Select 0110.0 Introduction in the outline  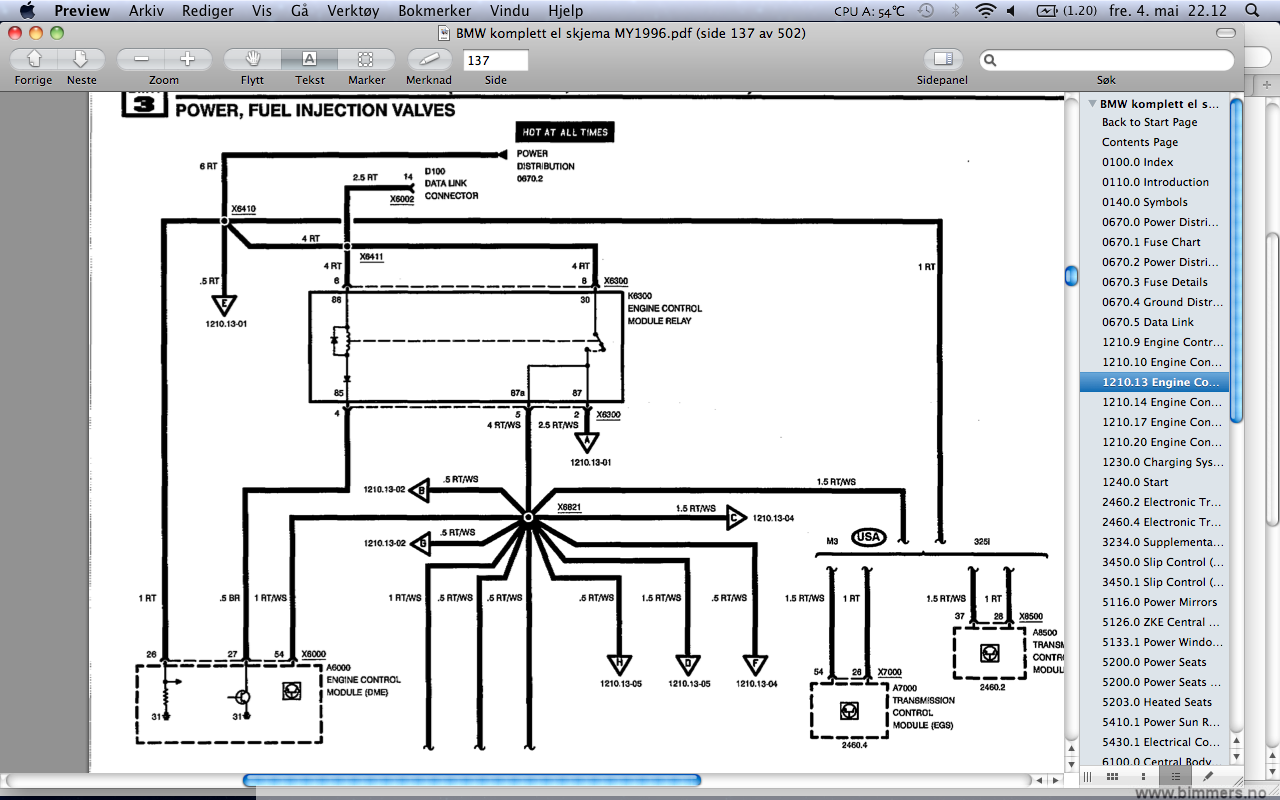tap(1155, 182)
